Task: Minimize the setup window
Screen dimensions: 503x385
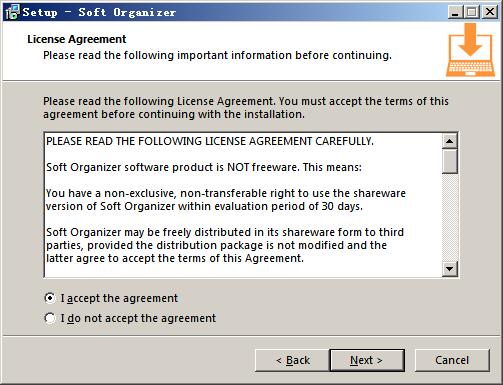Action: (455, 12)
